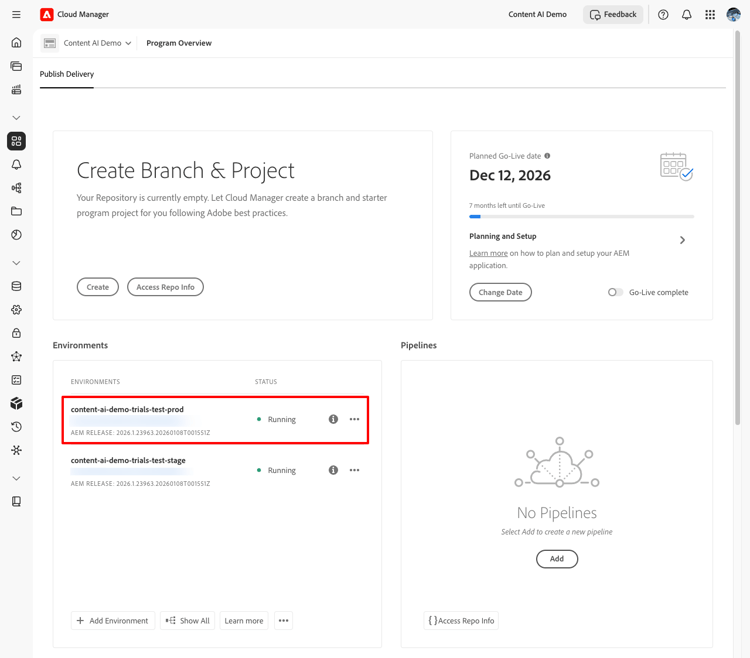Open the history clock sidebar icon
Screen dimensions: 750x658
tap(16, 427)
